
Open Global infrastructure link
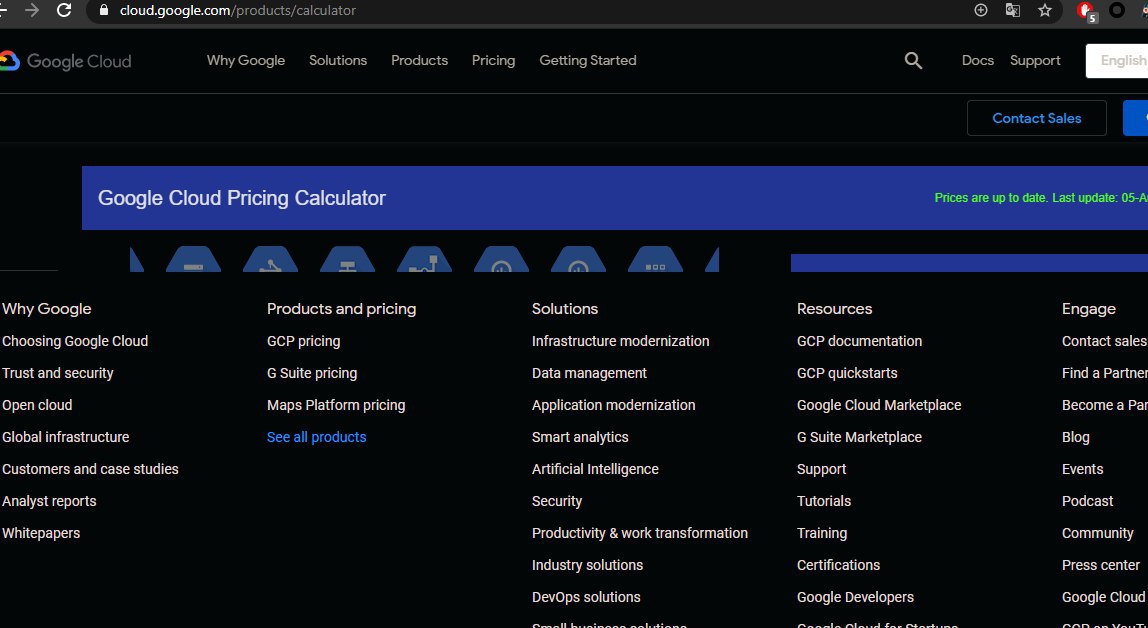pos(65,437)
